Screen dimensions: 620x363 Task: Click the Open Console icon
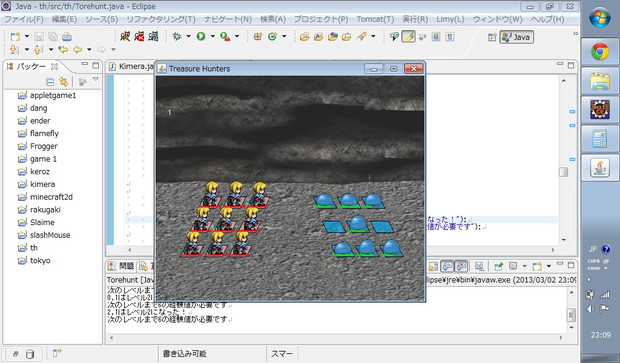pos(537,266)
